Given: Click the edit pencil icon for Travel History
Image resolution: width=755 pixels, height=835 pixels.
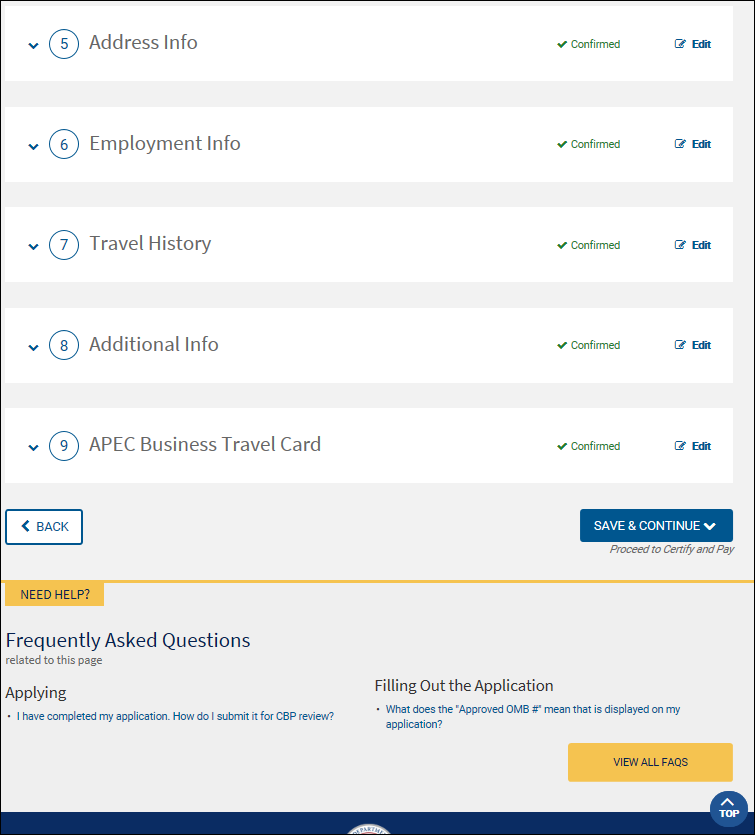Looking at the screenshot, I should [681, 245].
